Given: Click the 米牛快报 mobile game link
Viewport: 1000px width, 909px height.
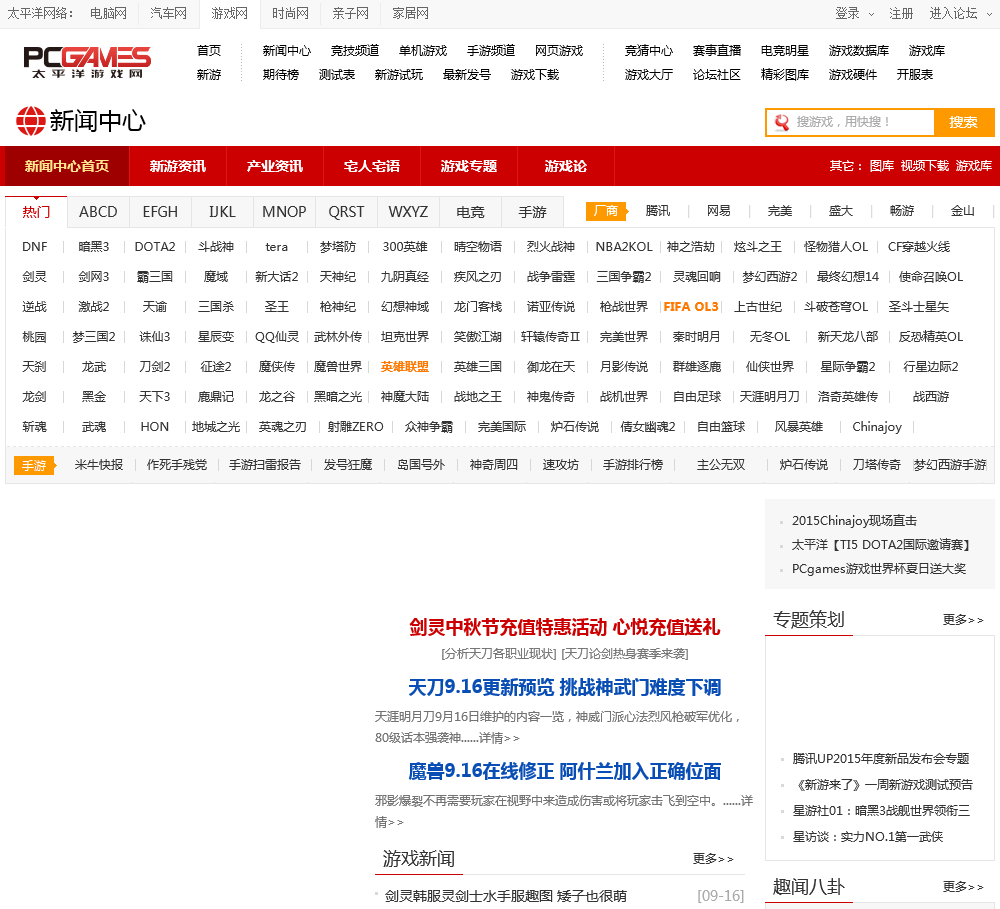Looking at the screenshot, I should click(x=99, y=465).
